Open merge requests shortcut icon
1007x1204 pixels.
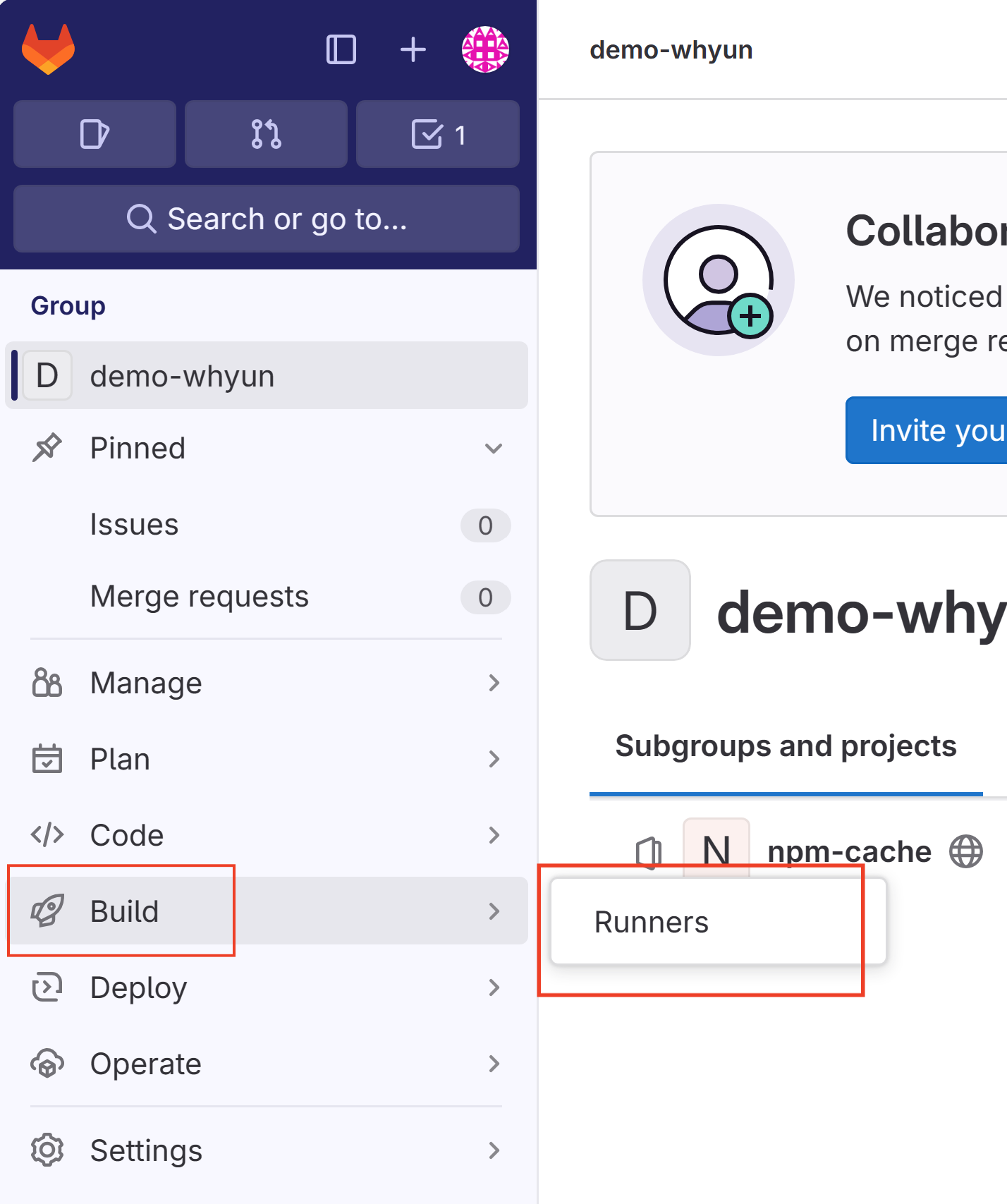pos(266,134)
